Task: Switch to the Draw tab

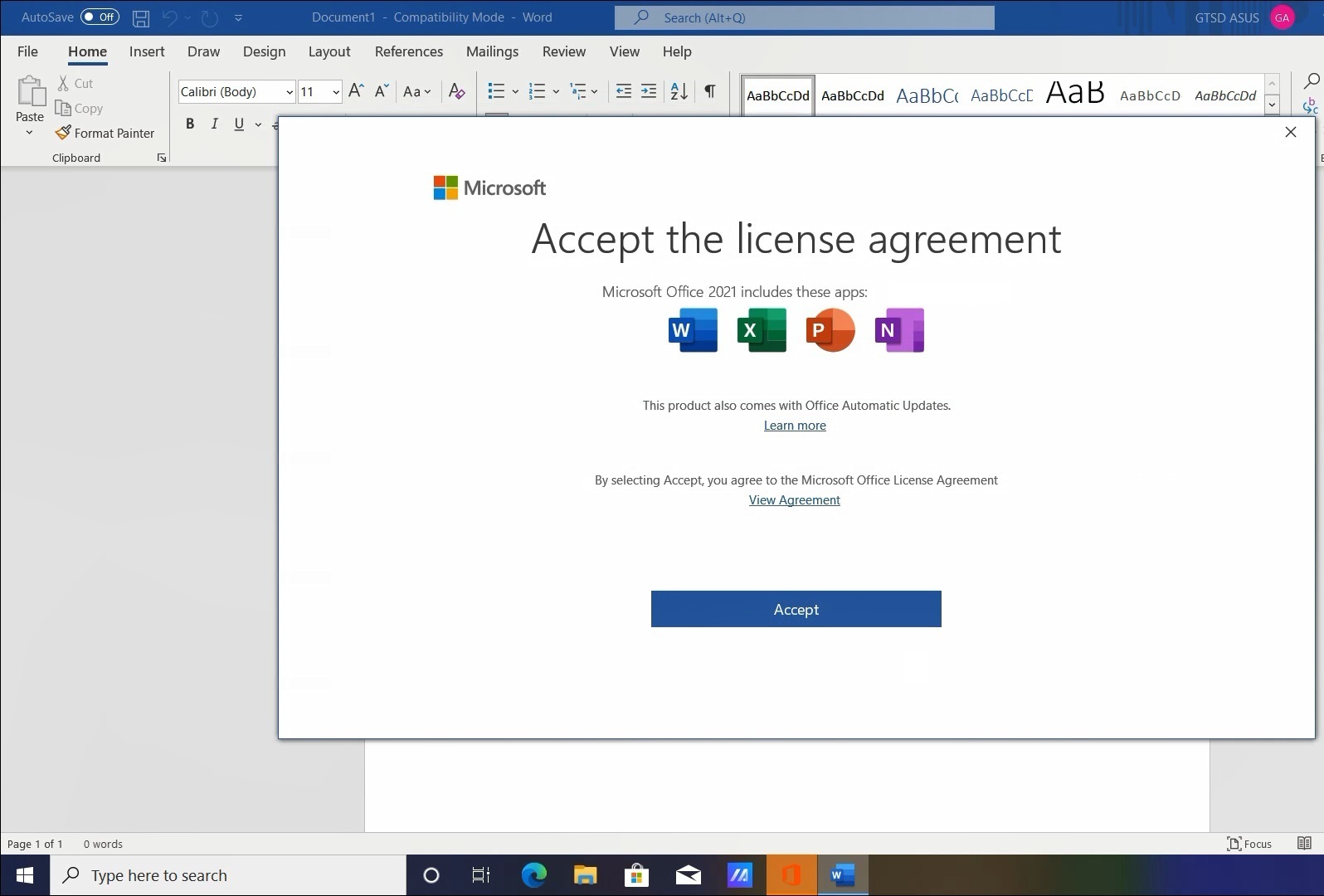Action: pyautogui.click(x=203, y=51)
